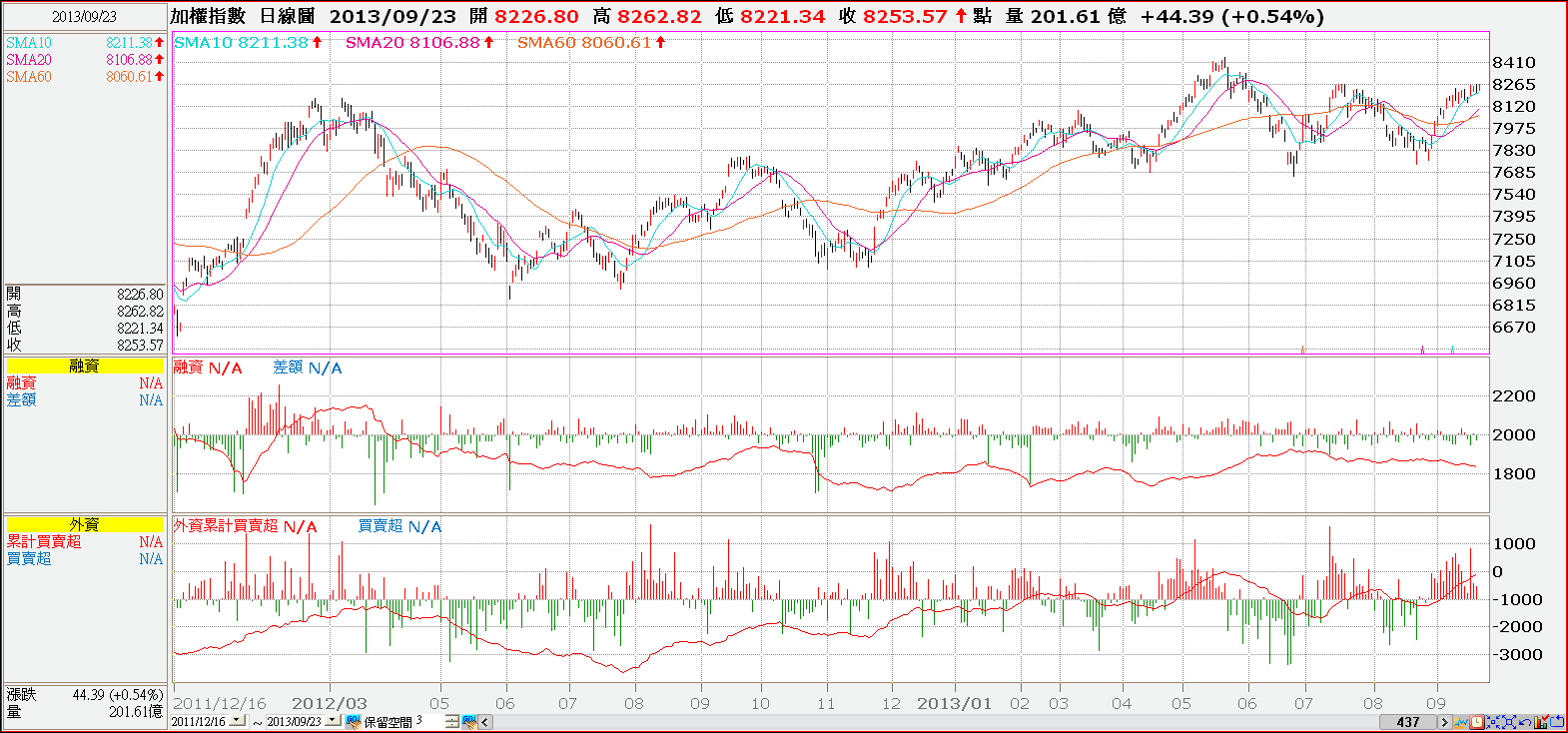Click the SMA10 8211.38 chart legend
The width and height of the screenshot is (1568, 733).
248,42
